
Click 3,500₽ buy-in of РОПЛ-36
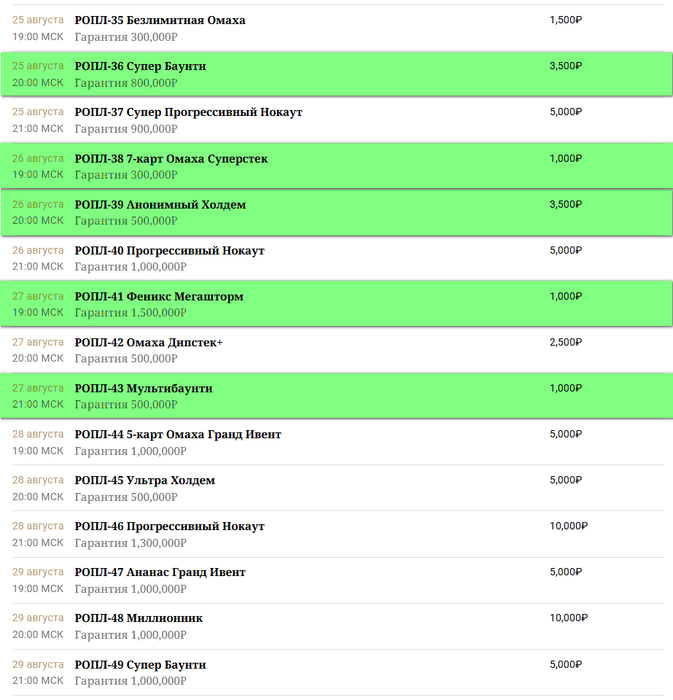point(565,66)
